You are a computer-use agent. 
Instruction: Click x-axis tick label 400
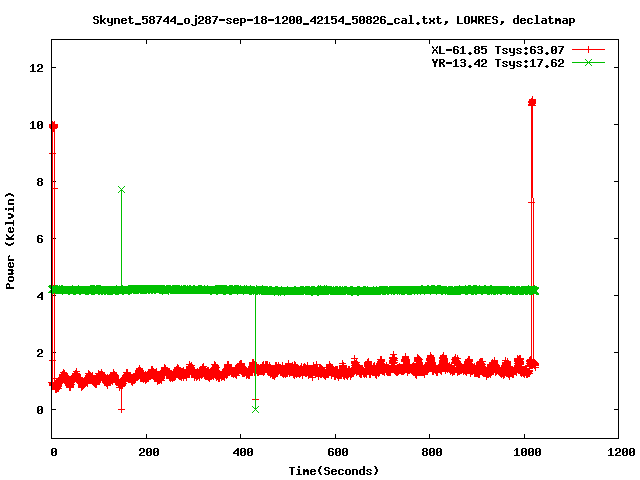(242, 452)
